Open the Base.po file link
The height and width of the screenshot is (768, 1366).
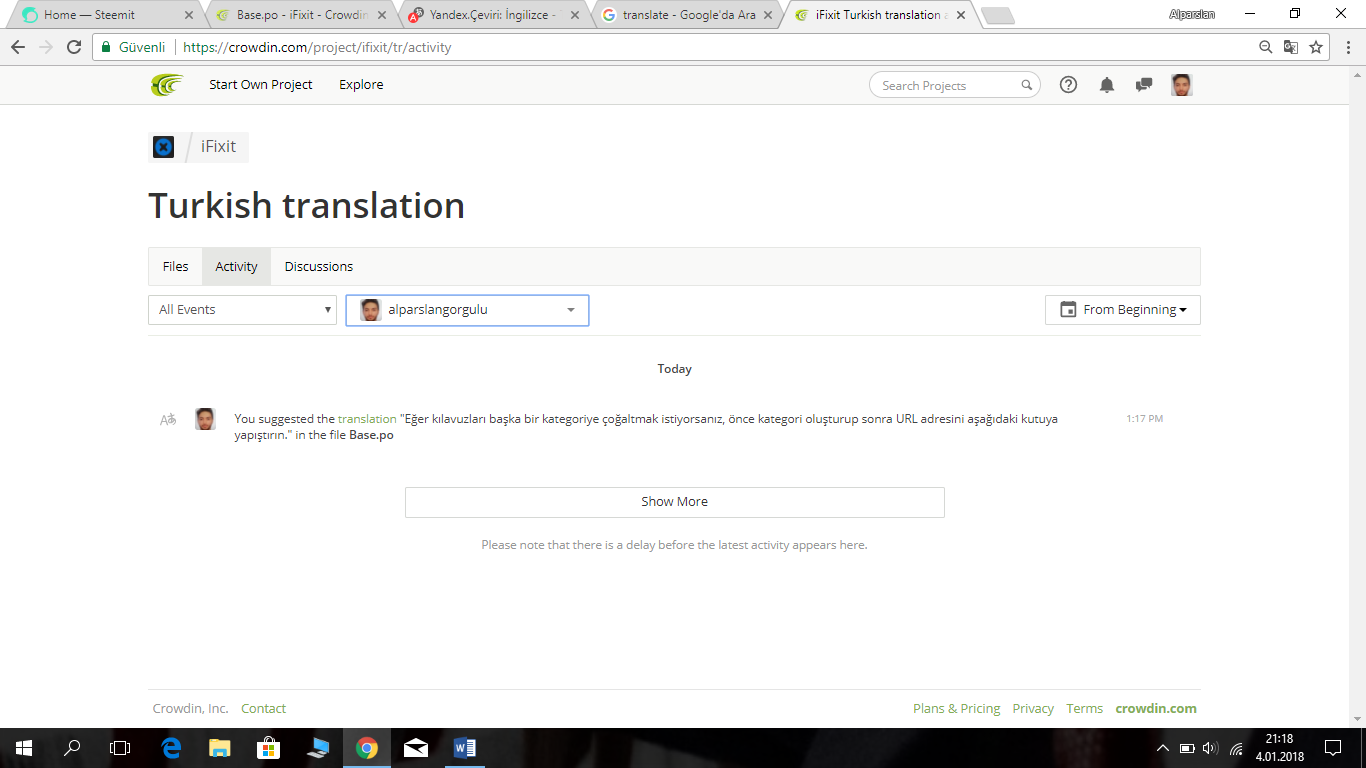click(371, 435)
